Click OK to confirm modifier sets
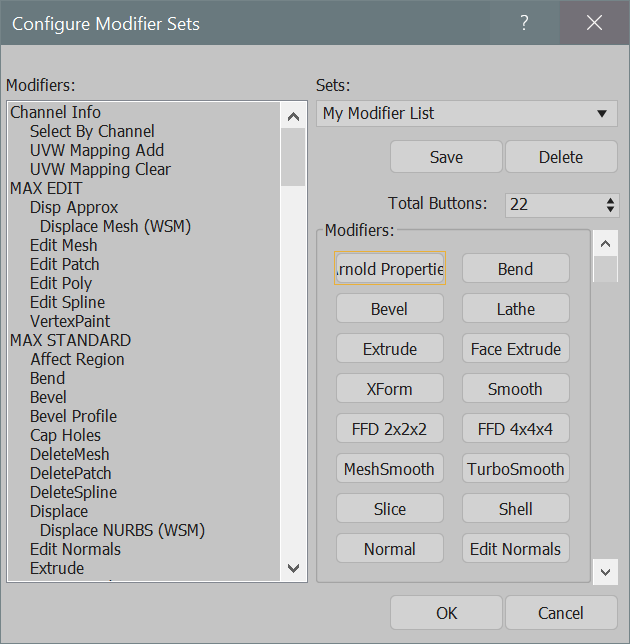The width and height of the screenshot is (630, 644). (x=446, y=613)
